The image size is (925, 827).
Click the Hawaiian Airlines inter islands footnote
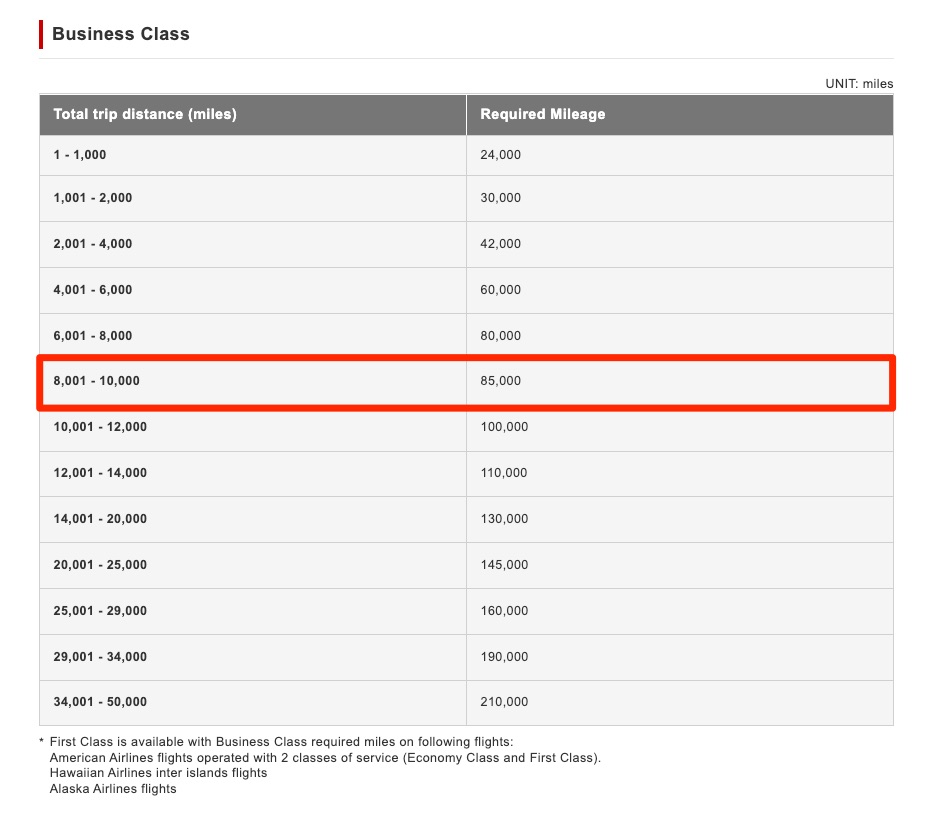point(158,773)
